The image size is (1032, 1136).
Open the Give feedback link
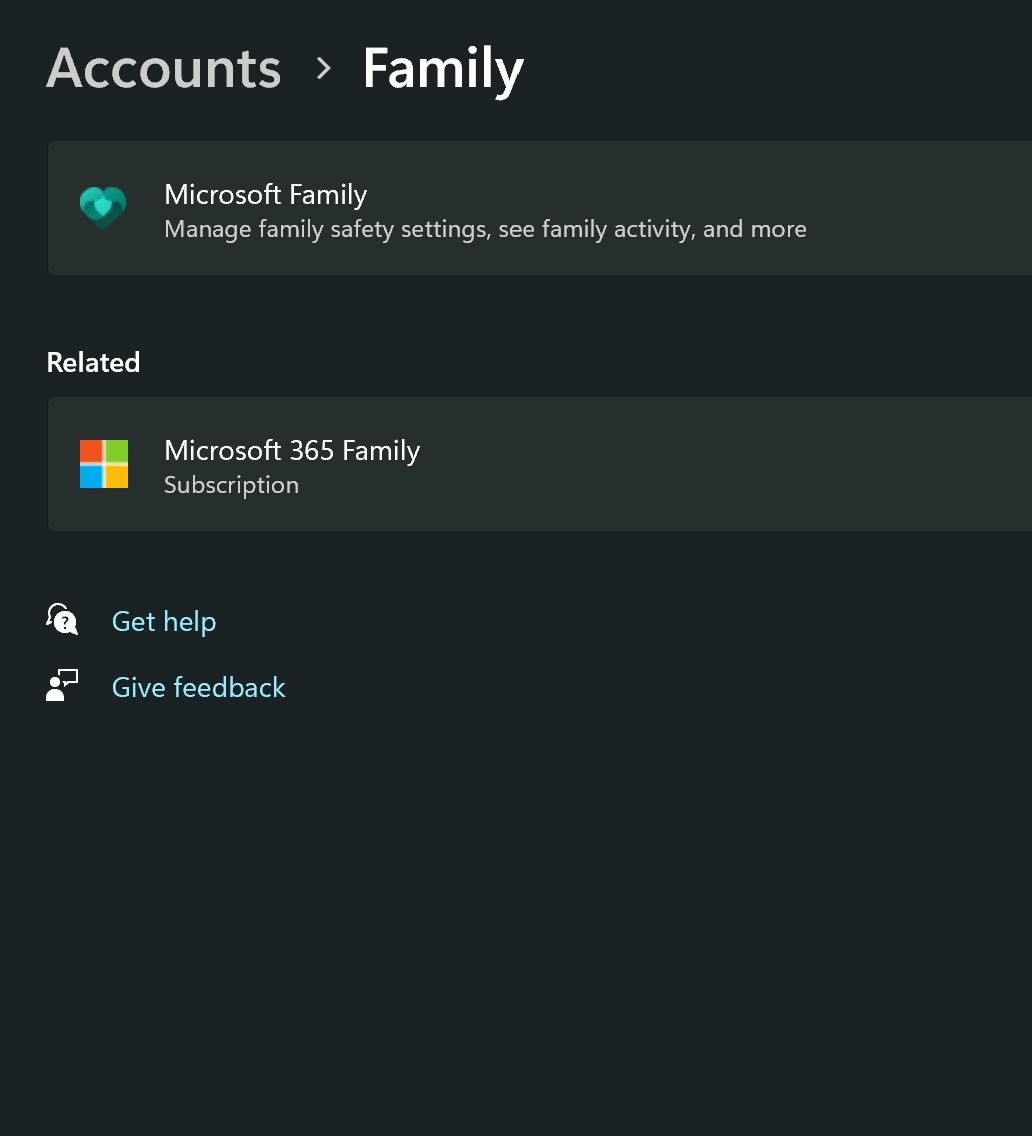click(198, 687)
